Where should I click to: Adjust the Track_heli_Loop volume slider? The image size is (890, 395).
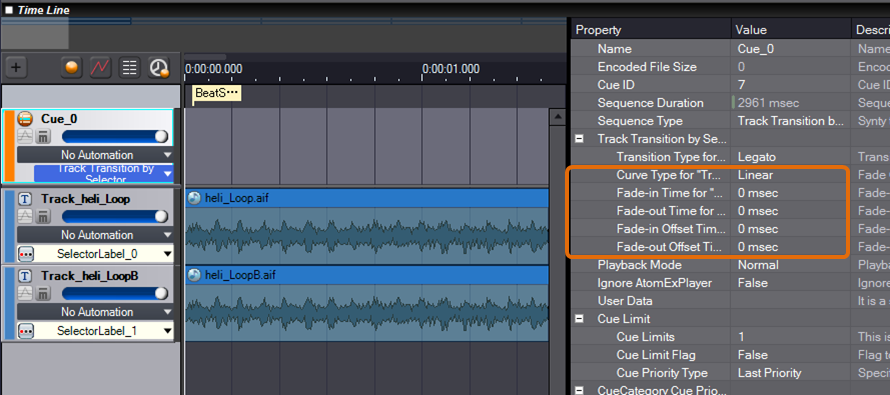pyautogui.click(x=115, y=216)
